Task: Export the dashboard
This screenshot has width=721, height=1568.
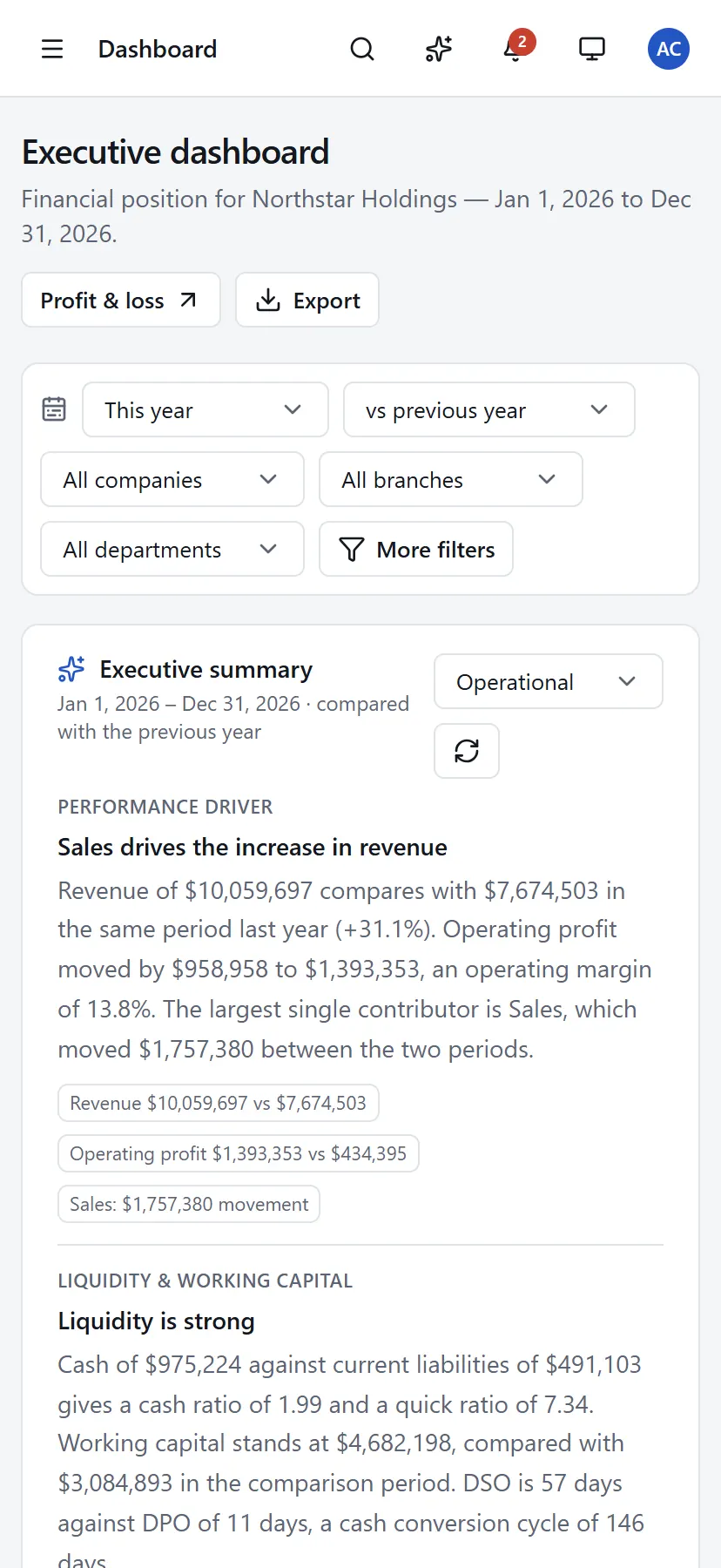Action: [307, 301]
